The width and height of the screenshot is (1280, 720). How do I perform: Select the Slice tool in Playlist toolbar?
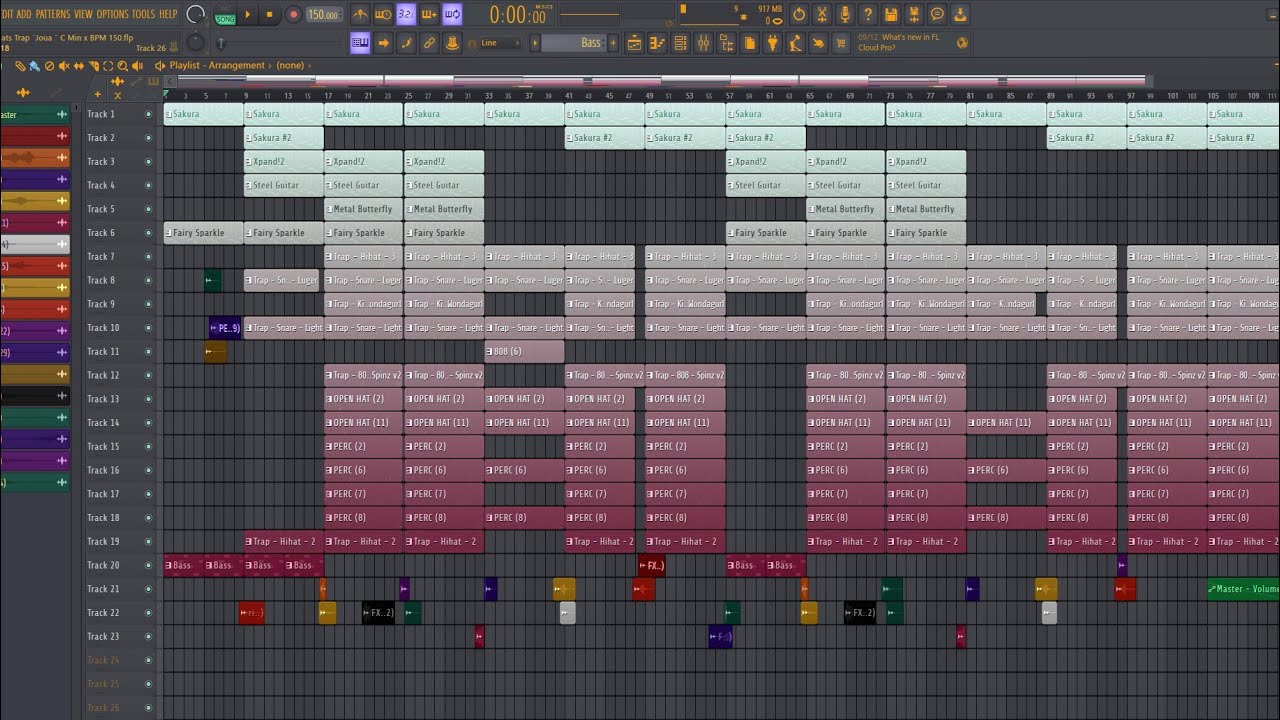coord(94,66)
